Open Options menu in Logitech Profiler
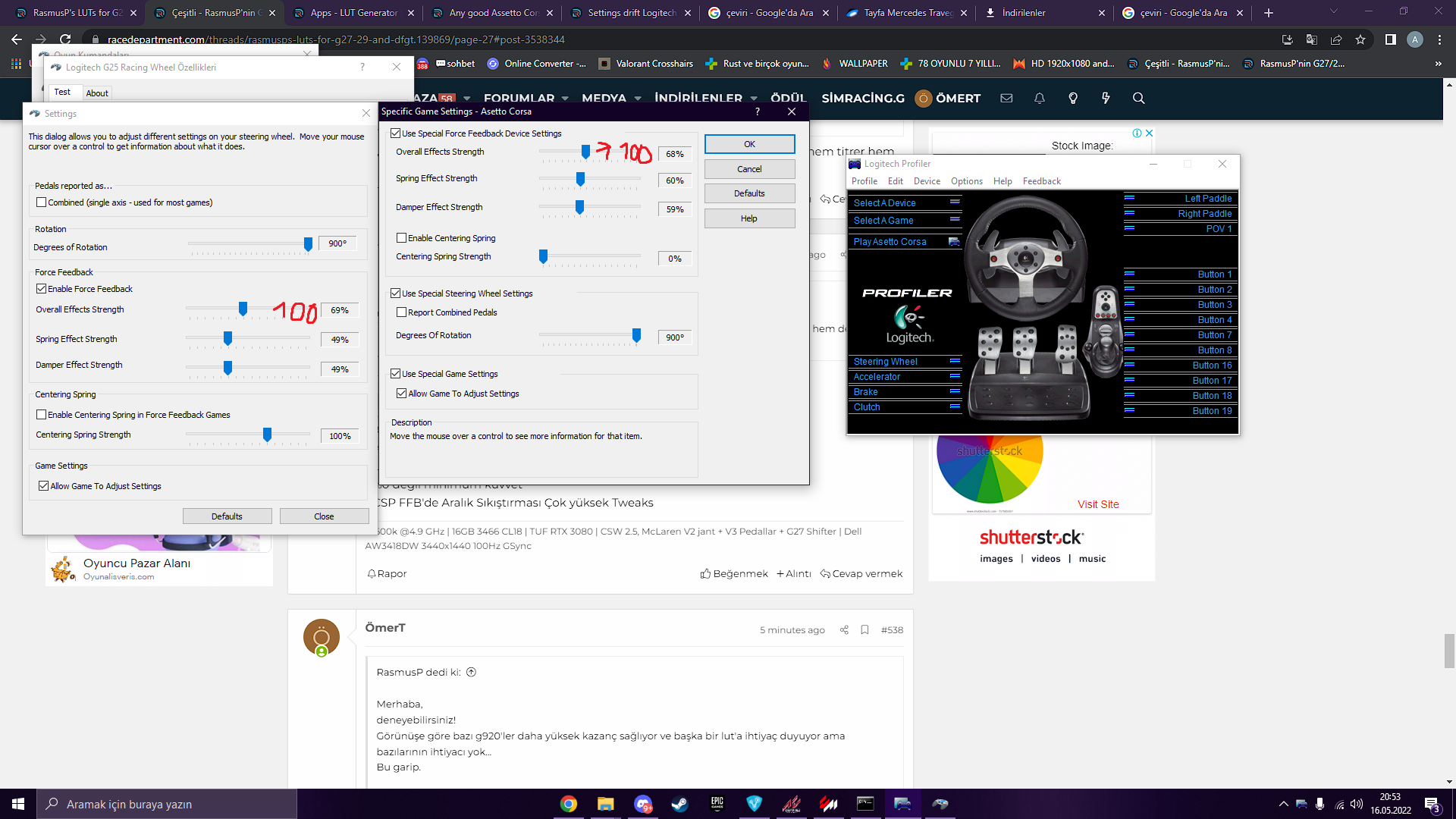Screen dimensions: 1456x819 coord(967,181)
